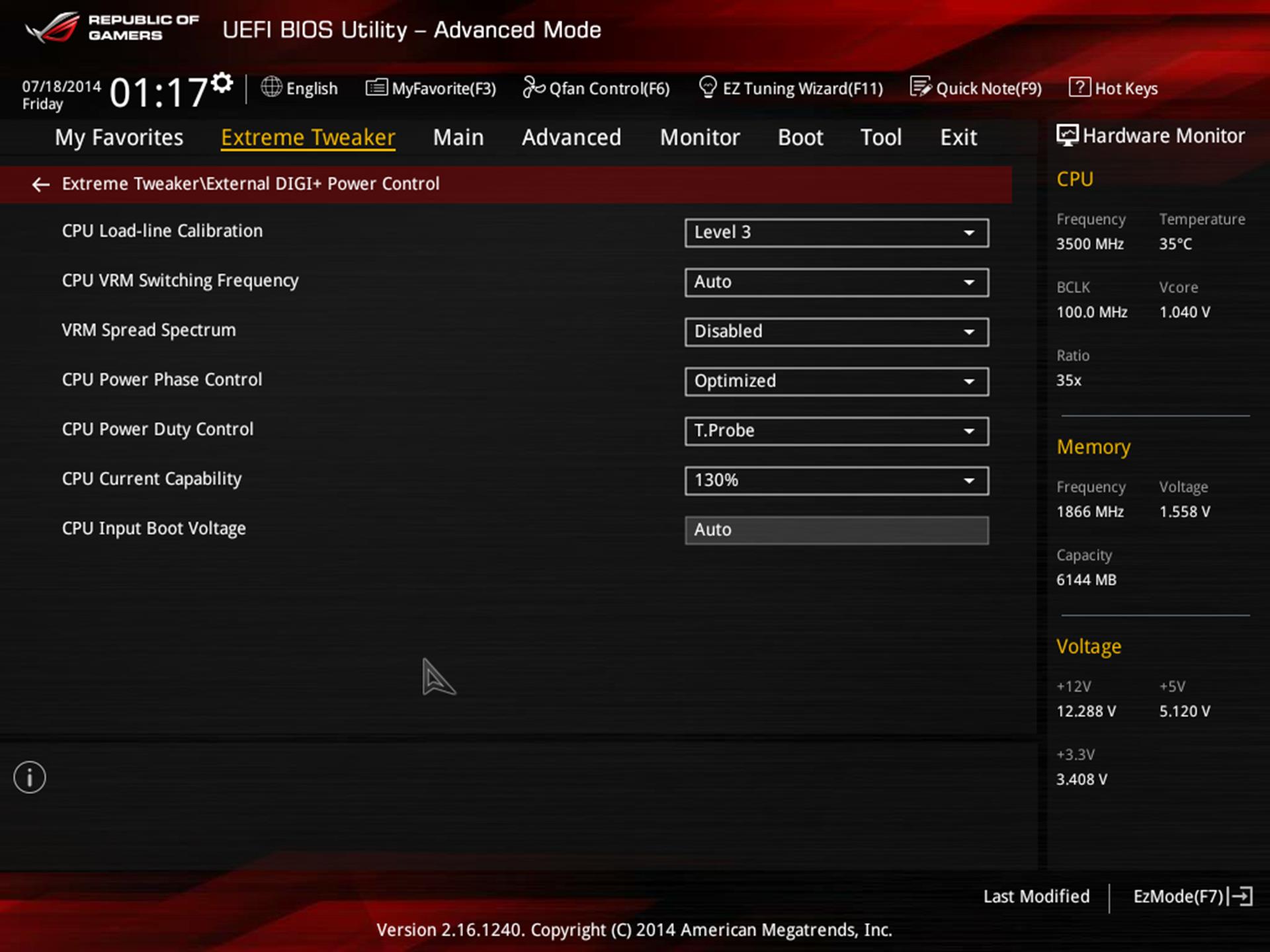Open CPU VRM Switching Frequency dropdown
The image size is (1270, 952).
pyautogui.click(x=836, y=282)
